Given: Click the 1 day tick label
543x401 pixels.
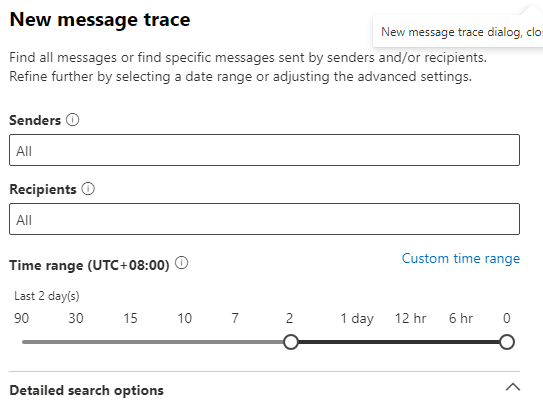Looking at the screenshot, I should pos(357,319).
